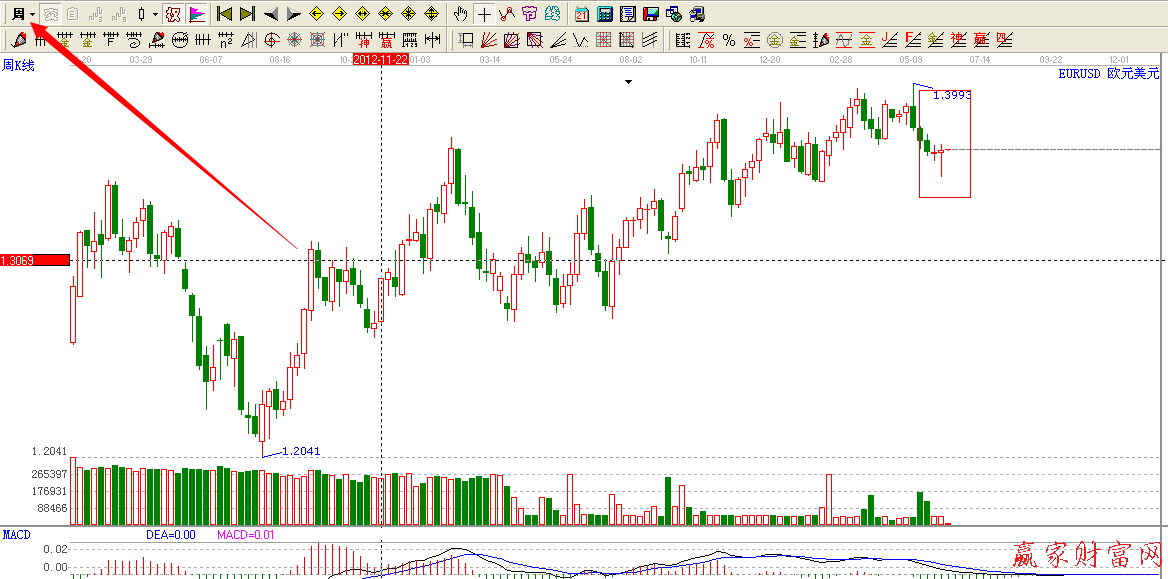Click the 周K线 chart label
The height and width of the screenshot is (579, 1168).
point(18,66)
